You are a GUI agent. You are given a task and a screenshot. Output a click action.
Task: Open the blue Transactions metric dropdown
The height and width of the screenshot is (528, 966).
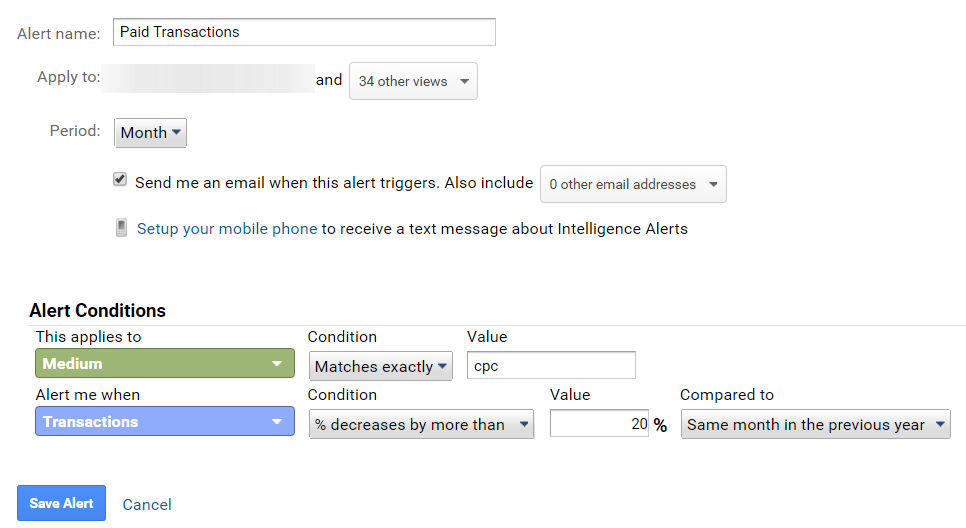pos(164,422)
